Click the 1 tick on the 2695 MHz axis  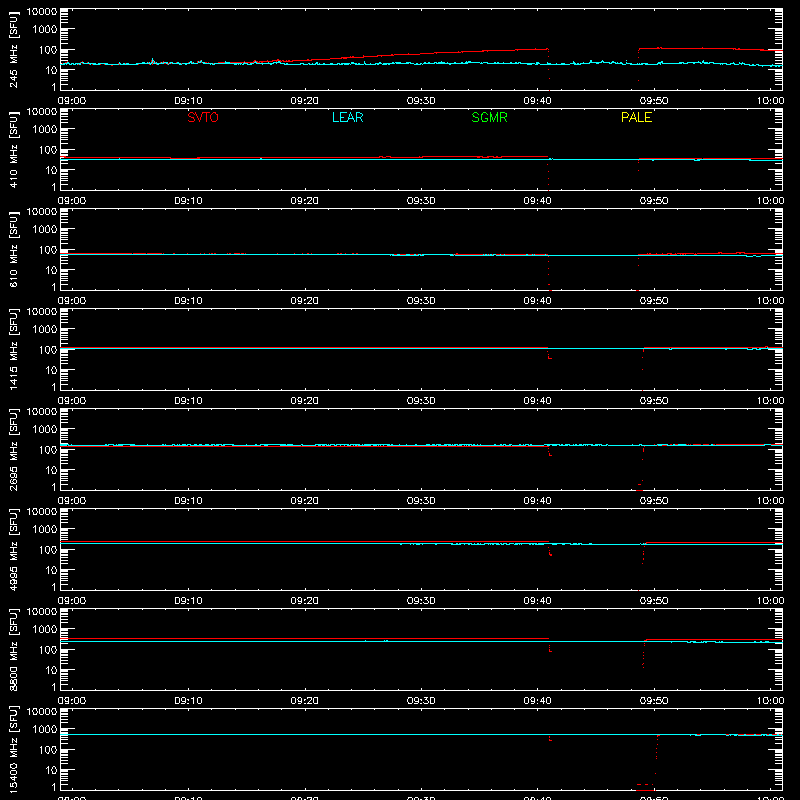(x=54, y=487)
